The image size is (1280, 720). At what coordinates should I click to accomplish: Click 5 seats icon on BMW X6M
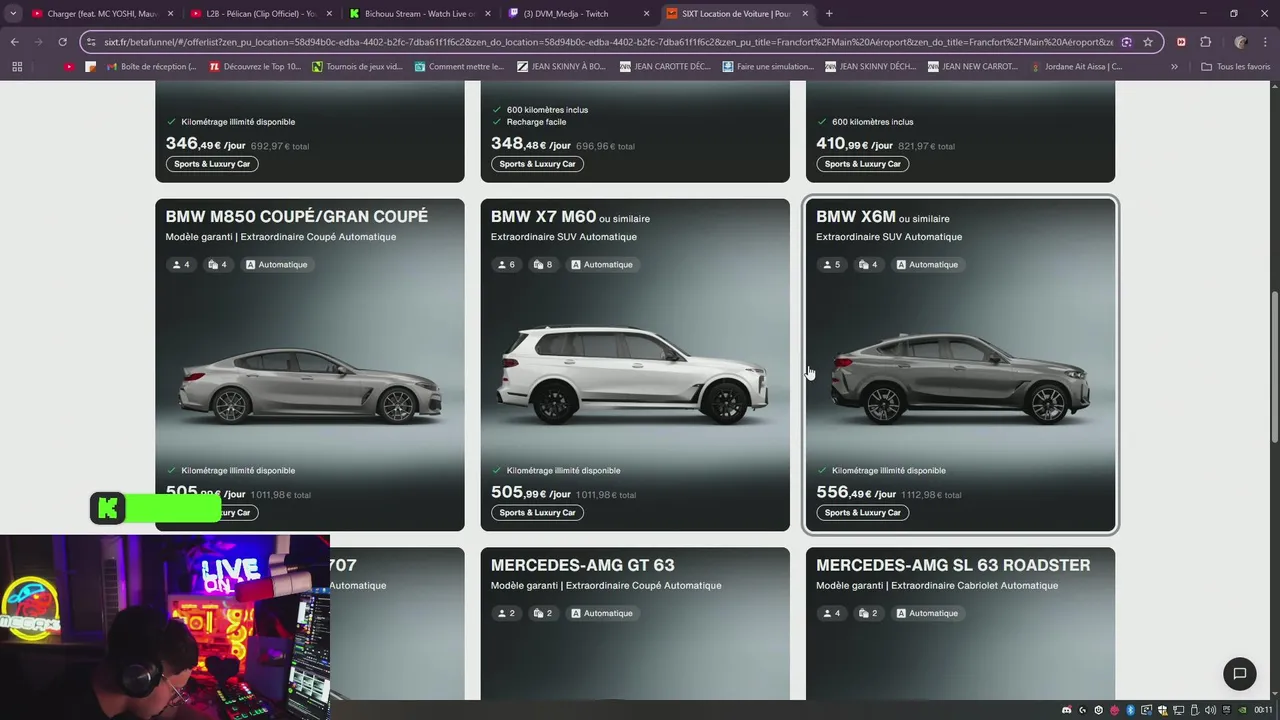coord(831,265)
